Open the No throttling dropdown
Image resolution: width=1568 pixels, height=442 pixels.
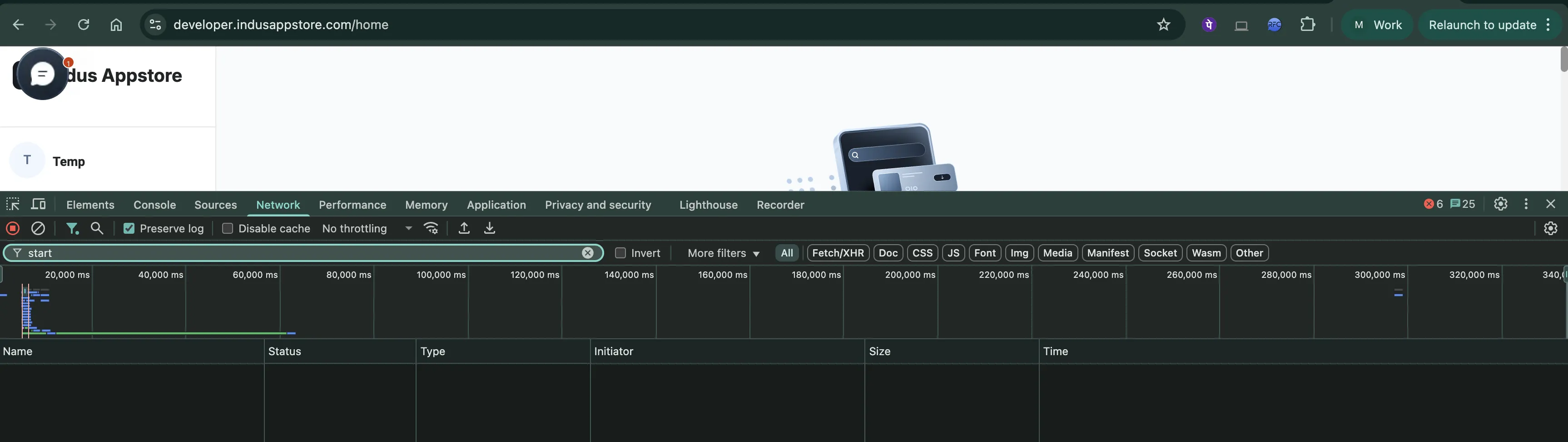tap(367, 229)
